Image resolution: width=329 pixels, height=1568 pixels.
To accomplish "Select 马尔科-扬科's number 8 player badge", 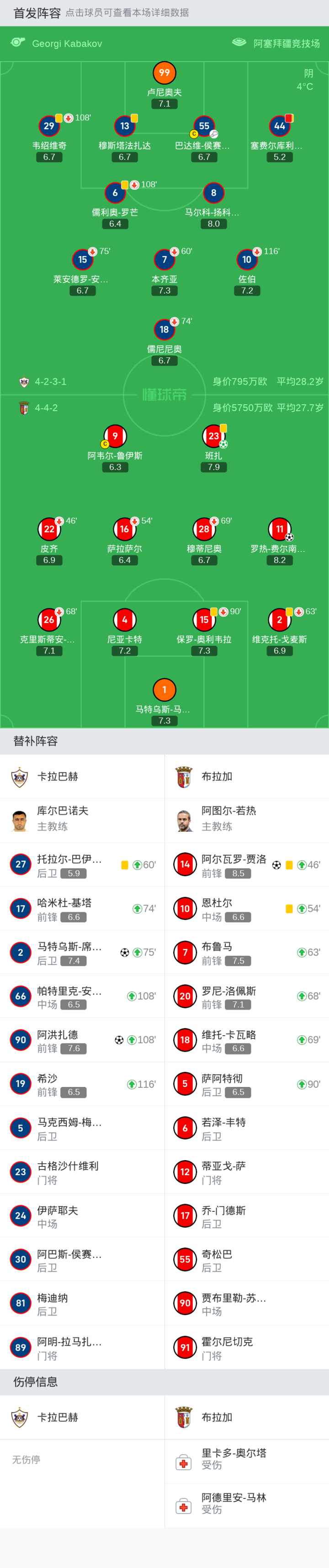I will coord(213,193).
